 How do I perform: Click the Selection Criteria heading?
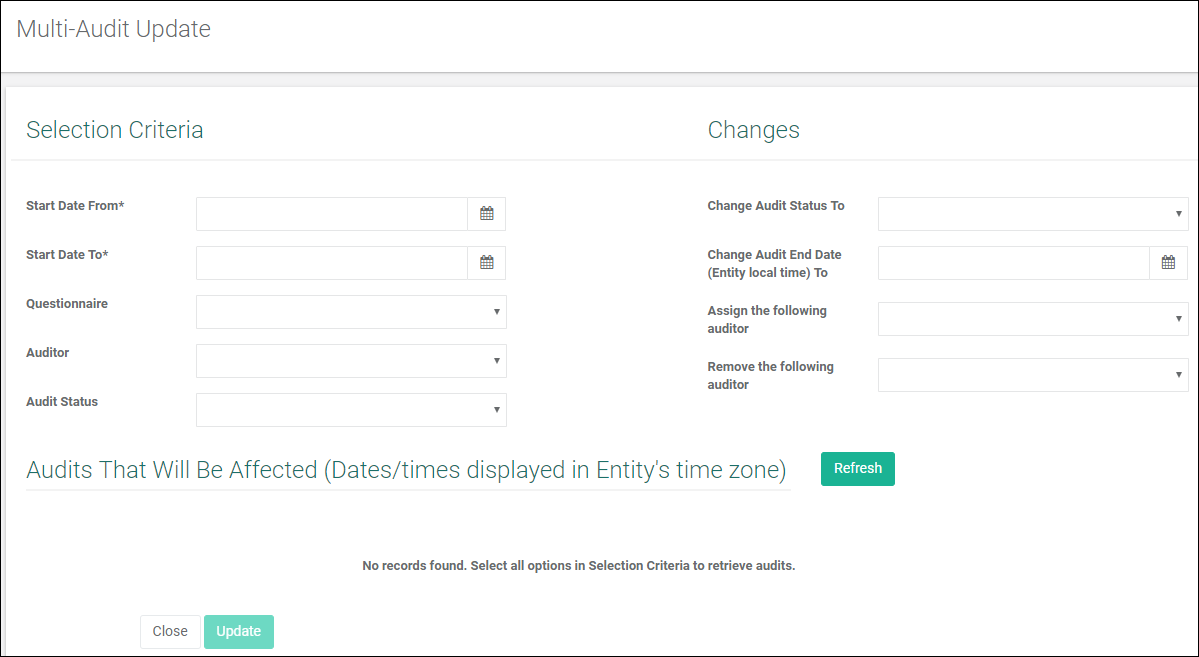point(114,129)
